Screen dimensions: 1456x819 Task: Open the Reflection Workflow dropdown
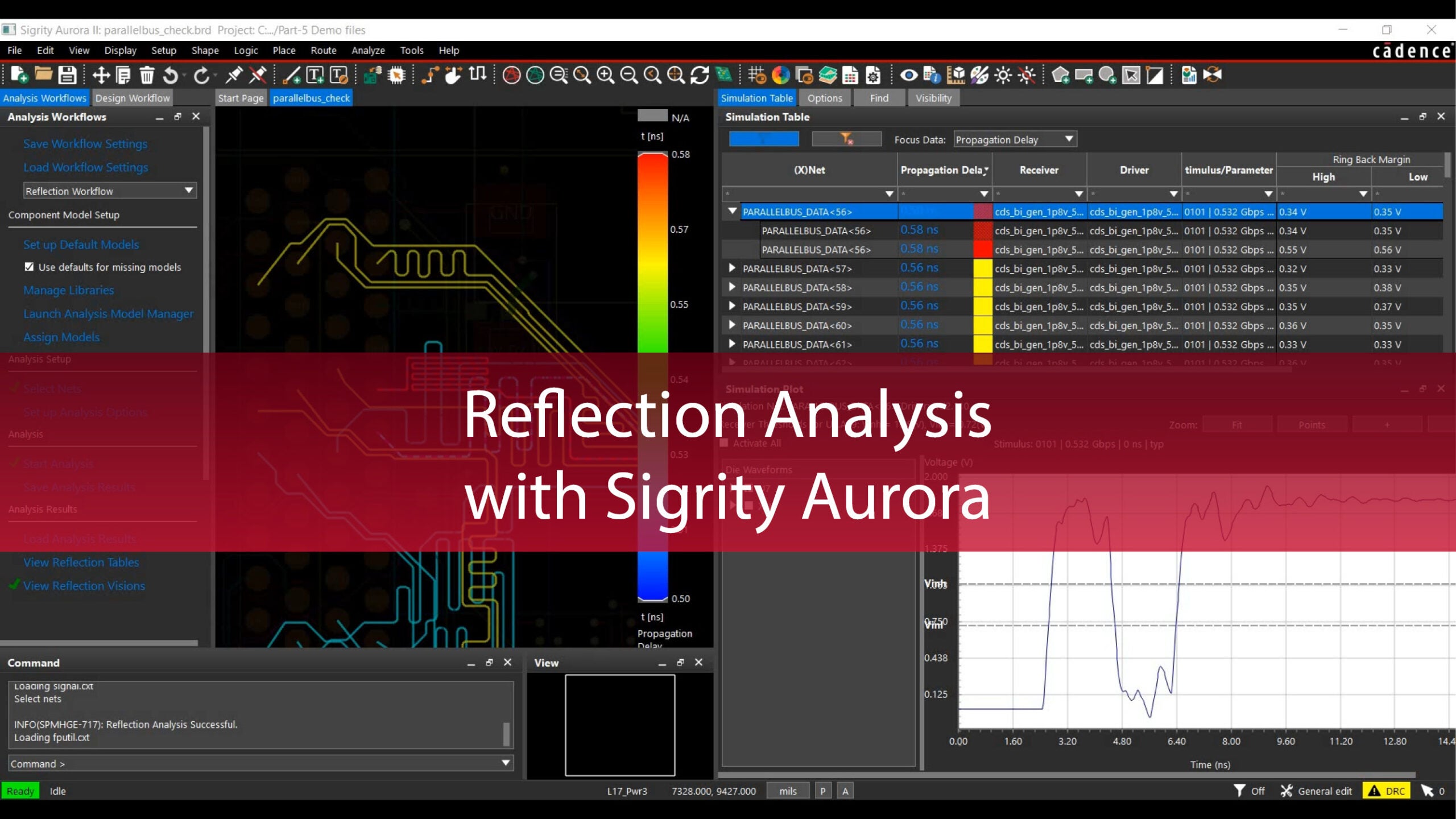[110, 191]
